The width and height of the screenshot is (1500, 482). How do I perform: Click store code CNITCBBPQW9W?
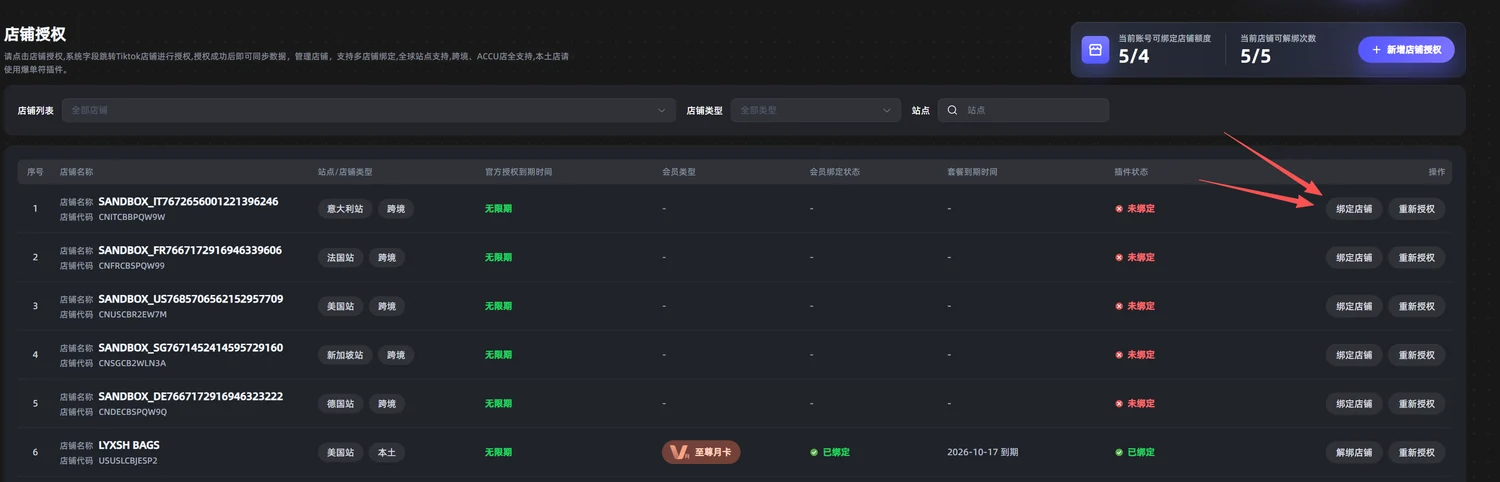(x=132, y=217)
